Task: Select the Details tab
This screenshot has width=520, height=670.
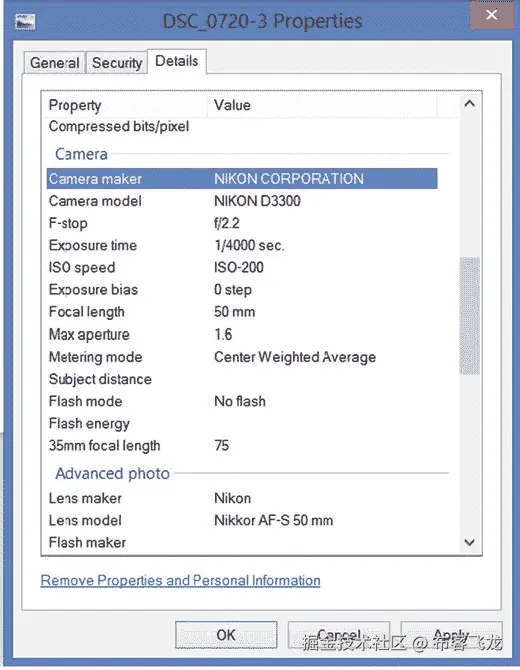Action: [176, 61]
